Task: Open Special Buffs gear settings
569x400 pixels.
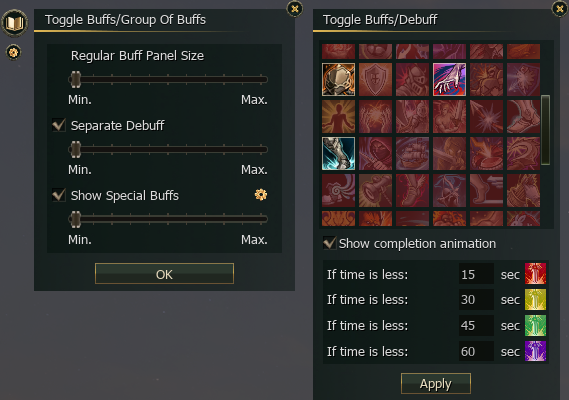Action: click(x=261, y=195)
